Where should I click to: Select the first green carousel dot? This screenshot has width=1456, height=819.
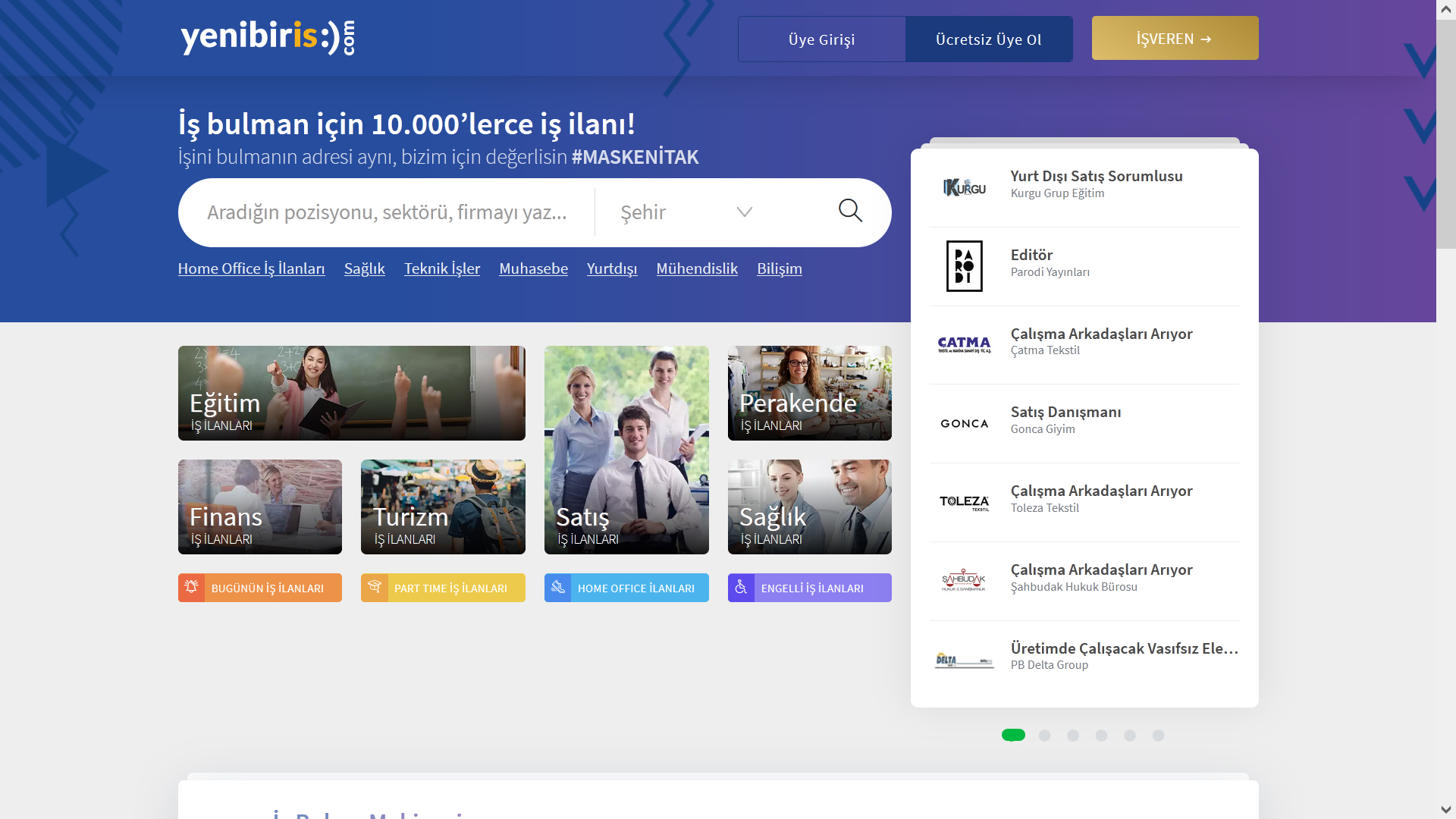[1013, 735]
